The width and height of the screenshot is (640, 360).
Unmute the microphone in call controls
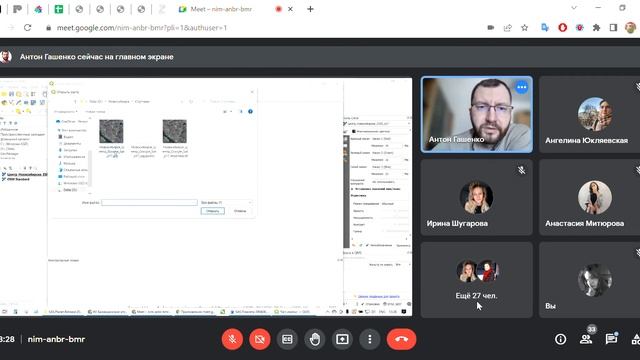(232, 339)
